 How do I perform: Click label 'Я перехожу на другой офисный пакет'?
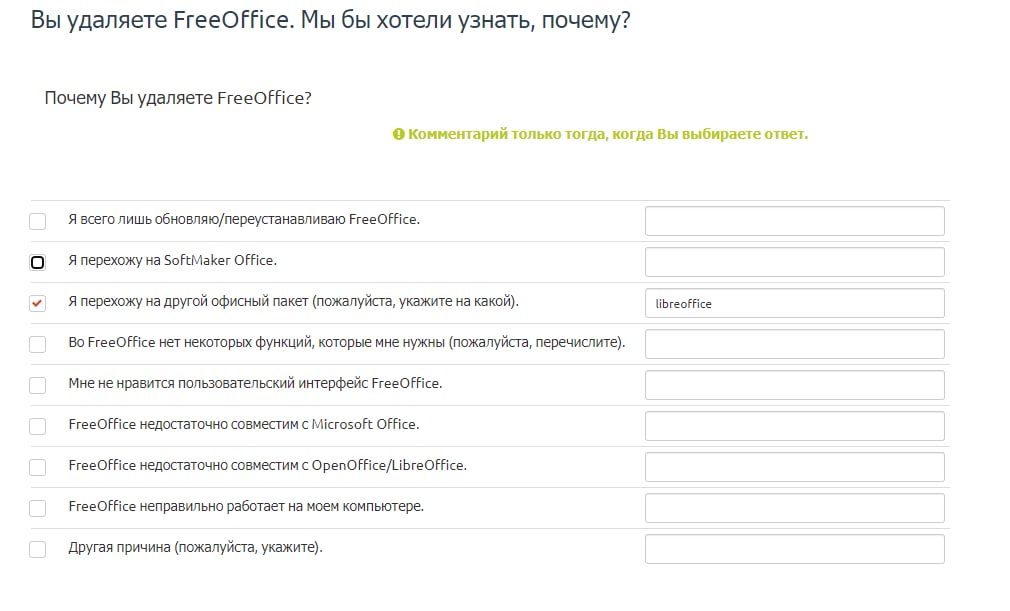(189, 301)
